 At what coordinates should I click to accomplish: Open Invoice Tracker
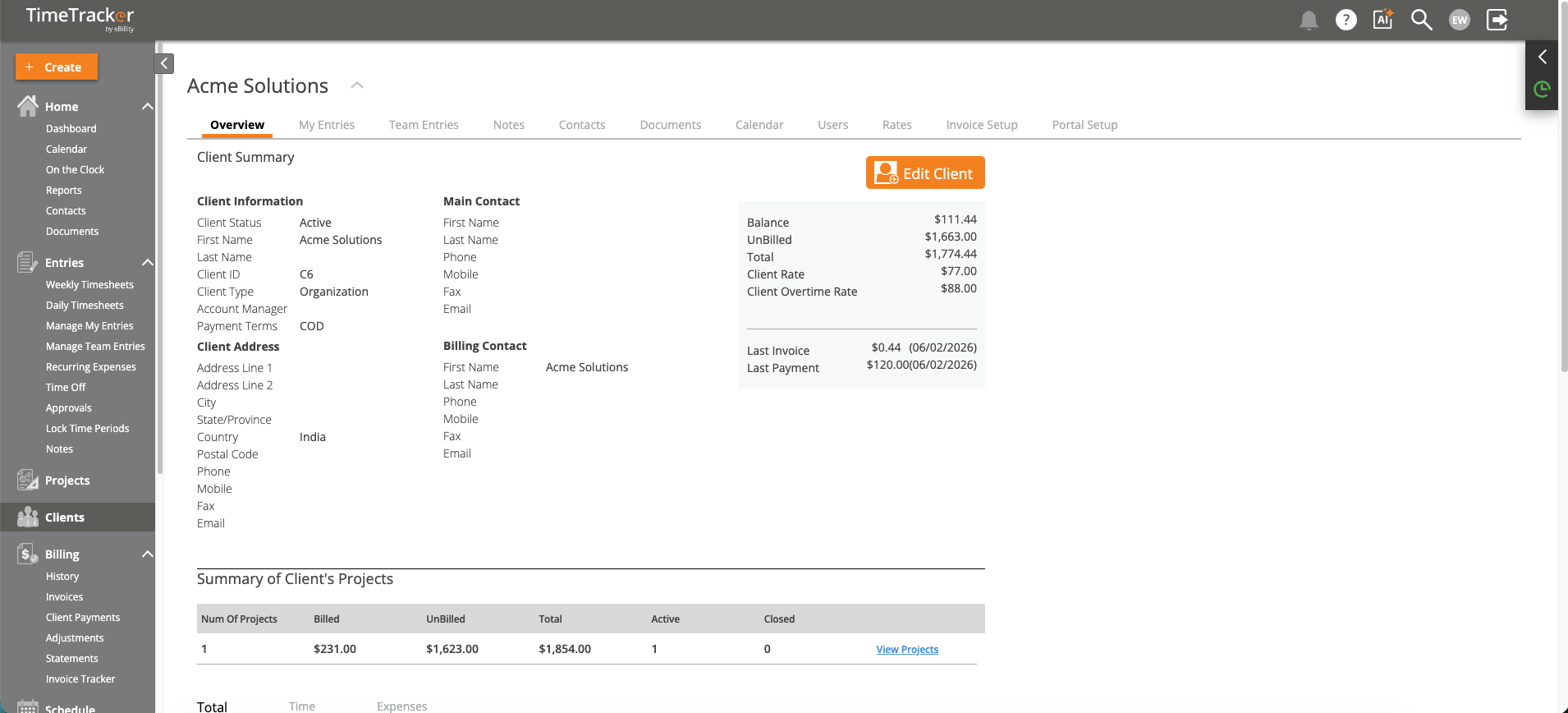click(x=80, y=678)
